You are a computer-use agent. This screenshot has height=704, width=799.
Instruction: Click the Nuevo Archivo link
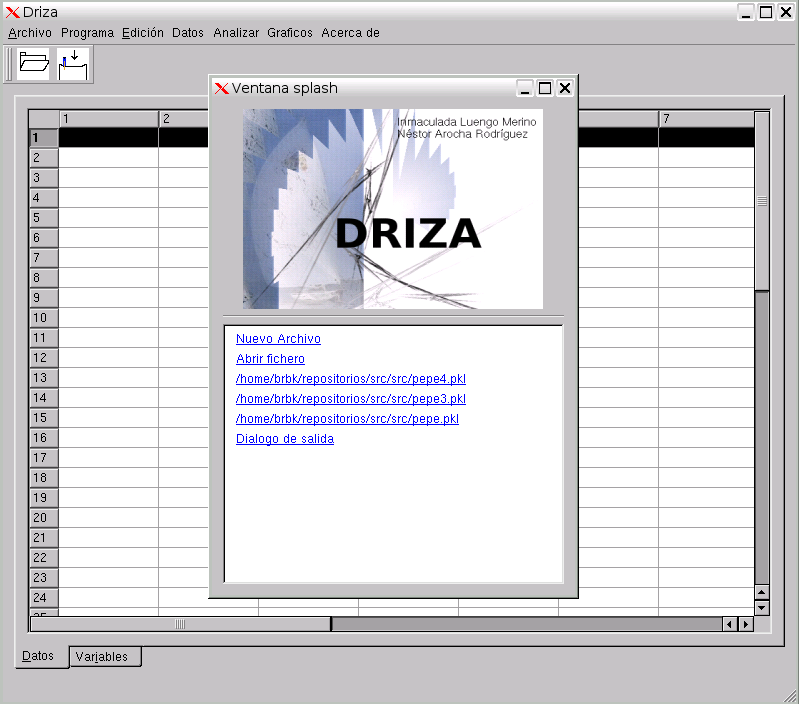coord(278,339)
